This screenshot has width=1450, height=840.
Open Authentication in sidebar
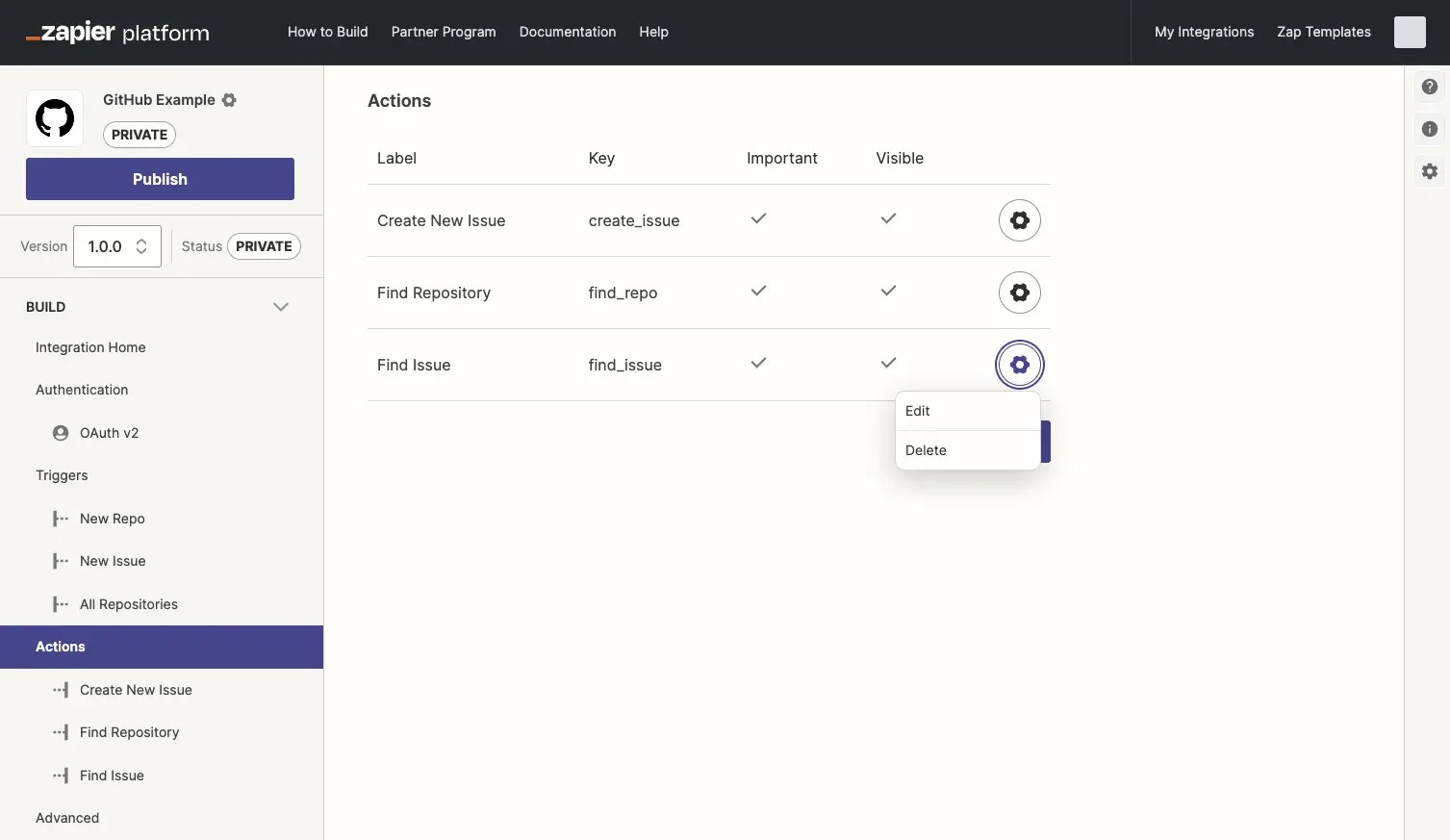pos(82,390)
